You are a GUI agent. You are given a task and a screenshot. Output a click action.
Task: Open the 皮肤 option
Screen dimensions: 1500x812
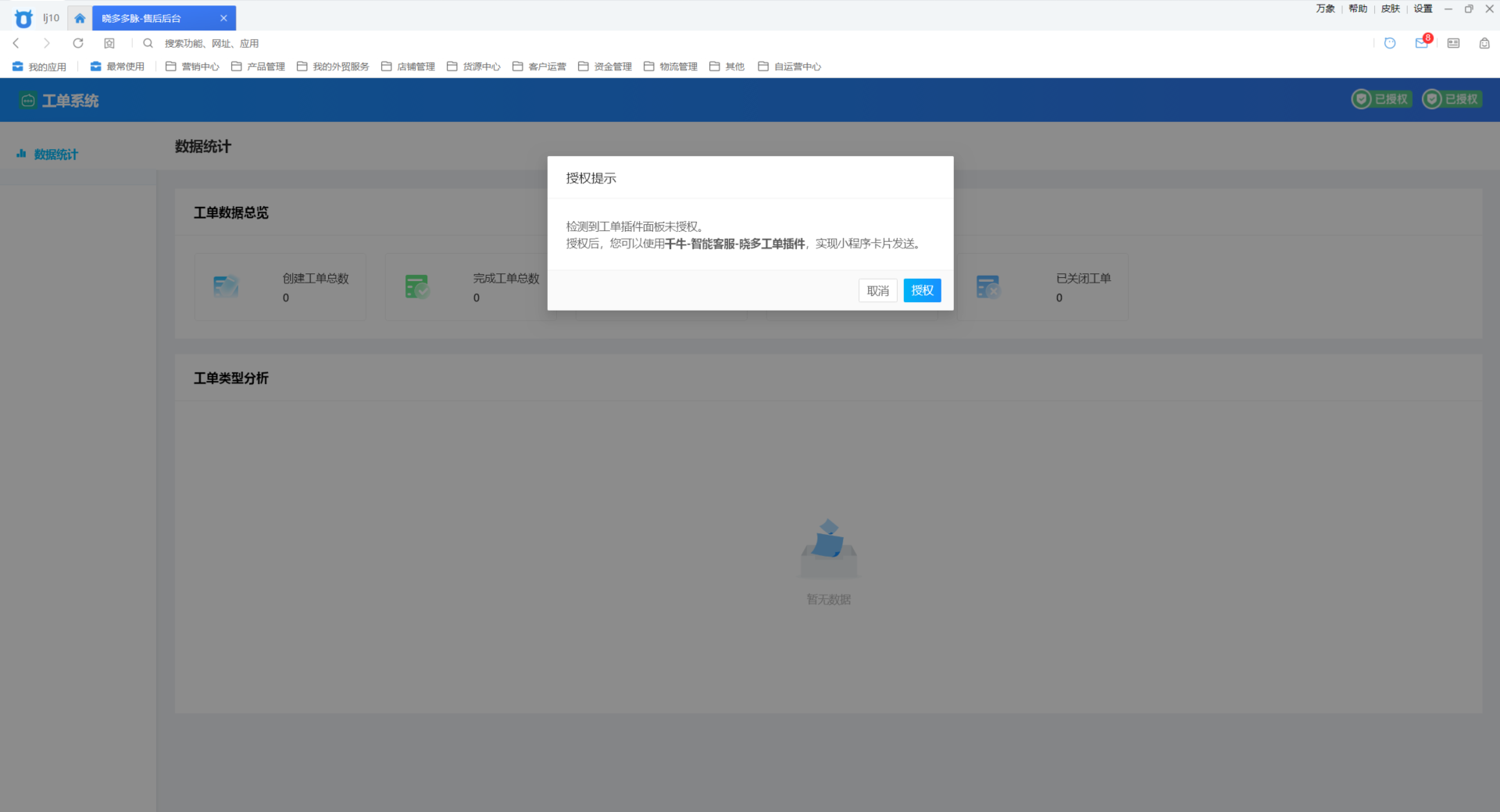click(x=1391, y=9)
